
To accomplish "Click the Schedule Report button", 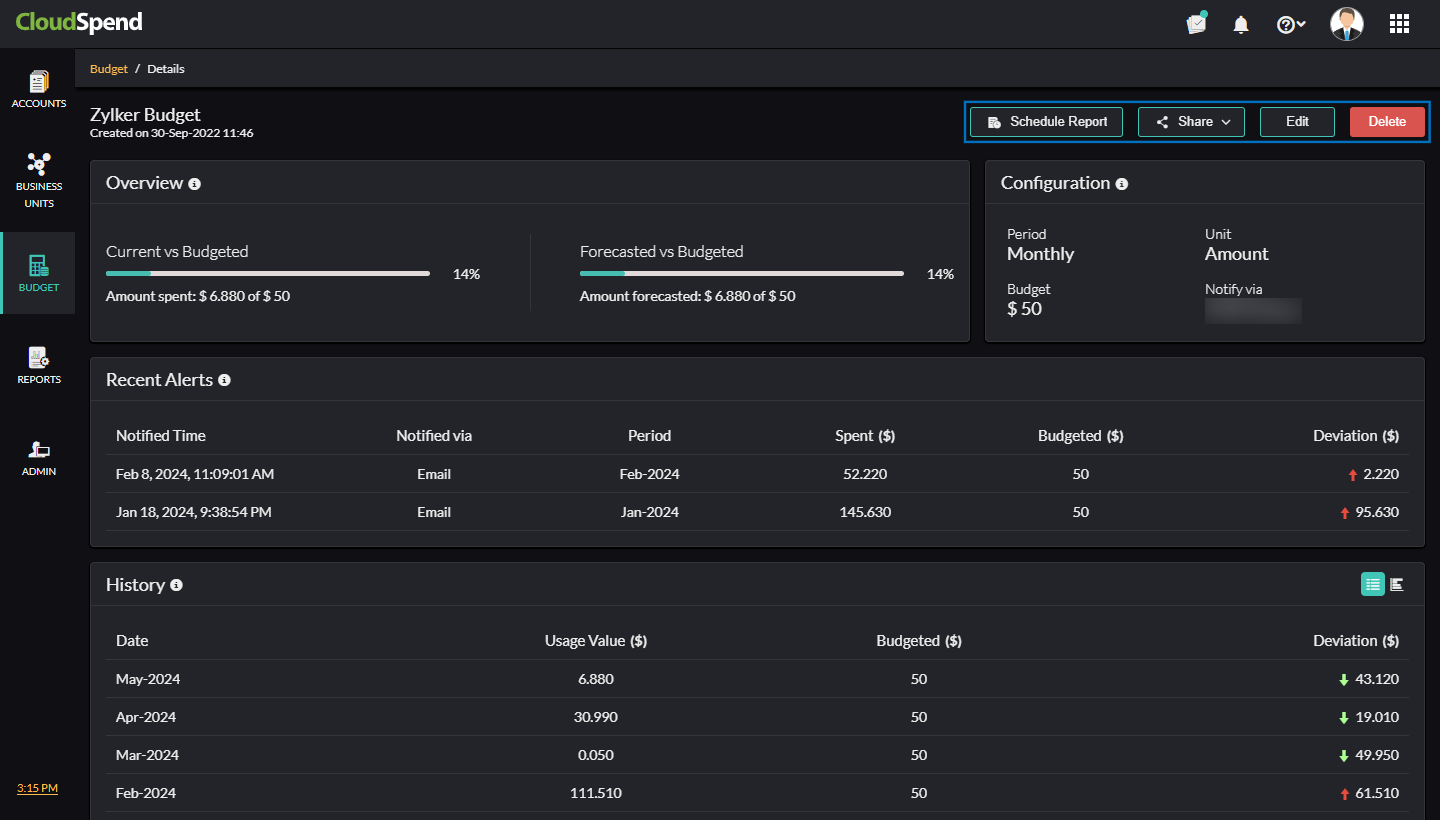I will [1046, 122].
